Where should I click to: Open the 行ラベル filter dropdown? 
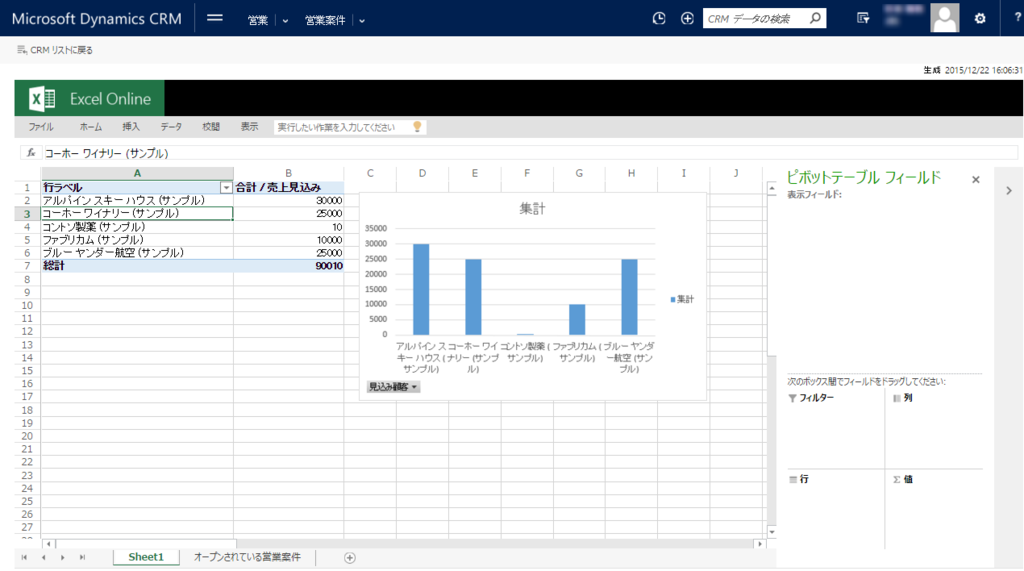226,188
